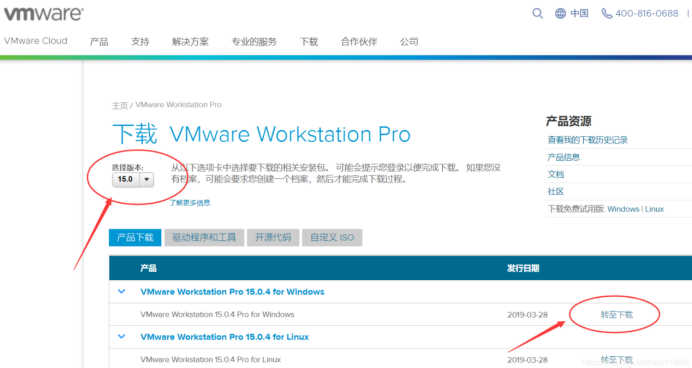Open the 合作伙伴 navigation menu

coord(359,41)
